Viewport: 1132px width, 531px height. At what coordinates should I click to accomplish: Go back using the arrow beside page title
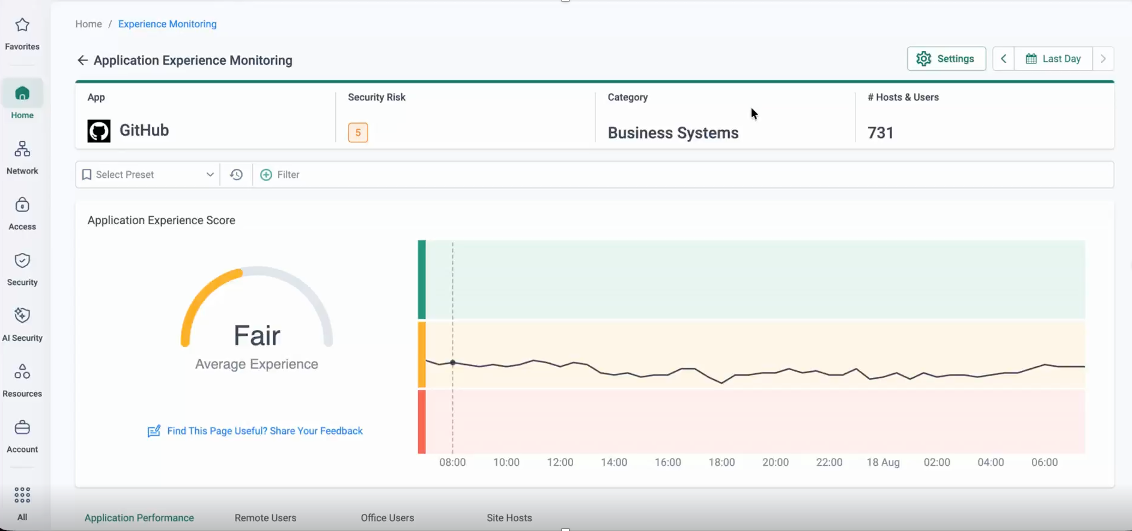tap(82, 61)
